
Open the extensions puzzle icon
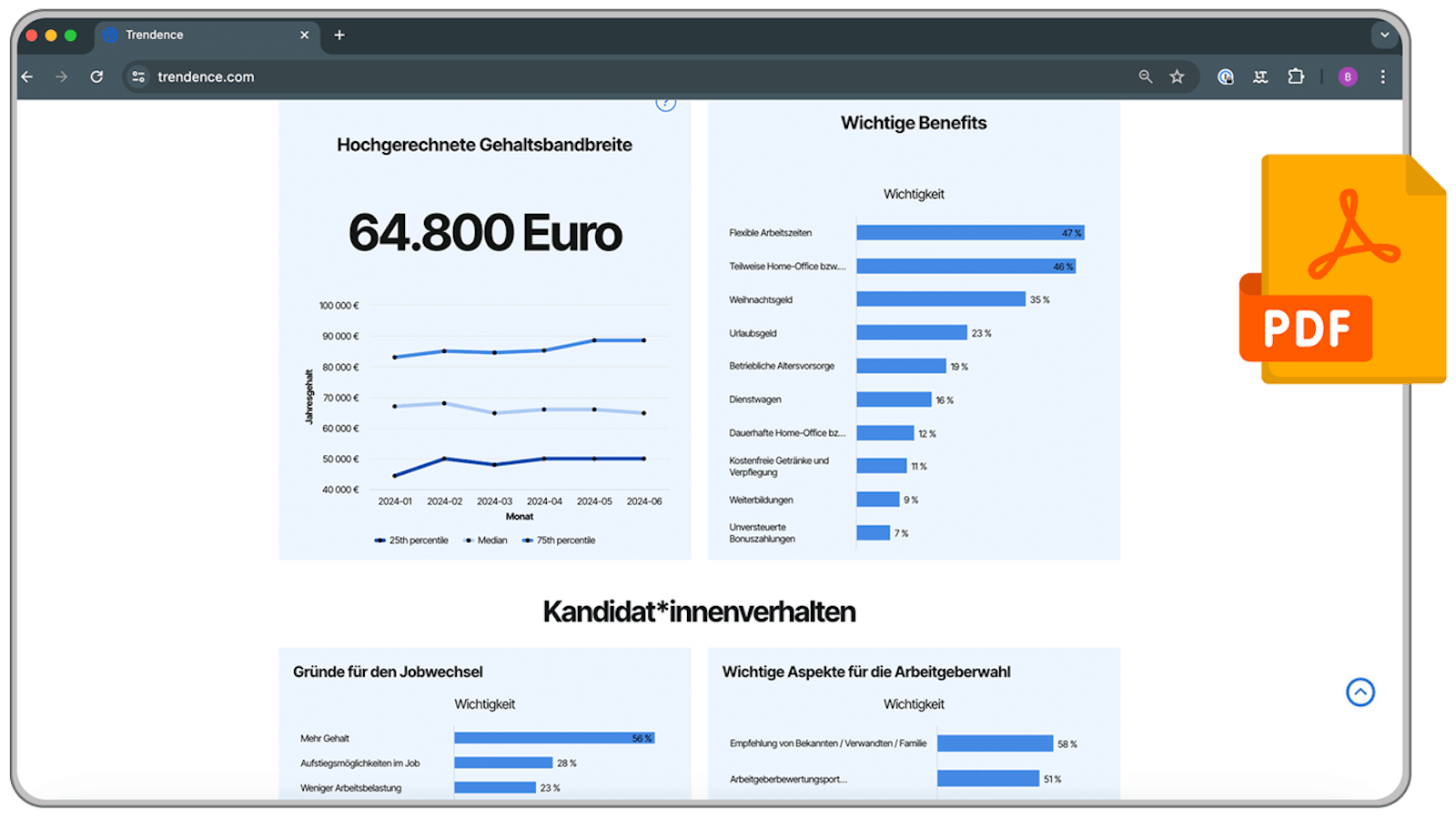tap(1296, 77)
